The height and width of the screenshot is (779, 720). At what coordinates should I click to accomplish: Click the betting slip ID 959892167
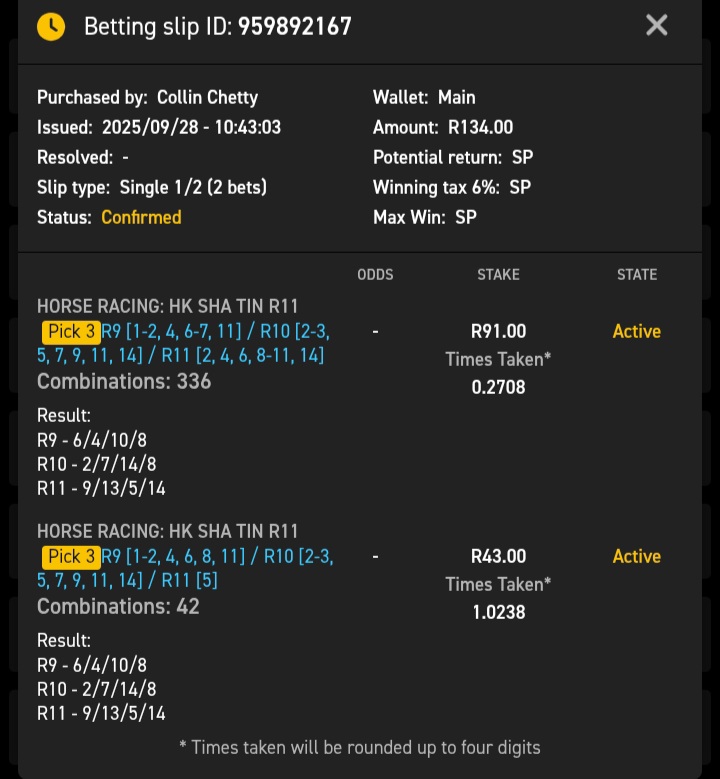tap(294, 27)
